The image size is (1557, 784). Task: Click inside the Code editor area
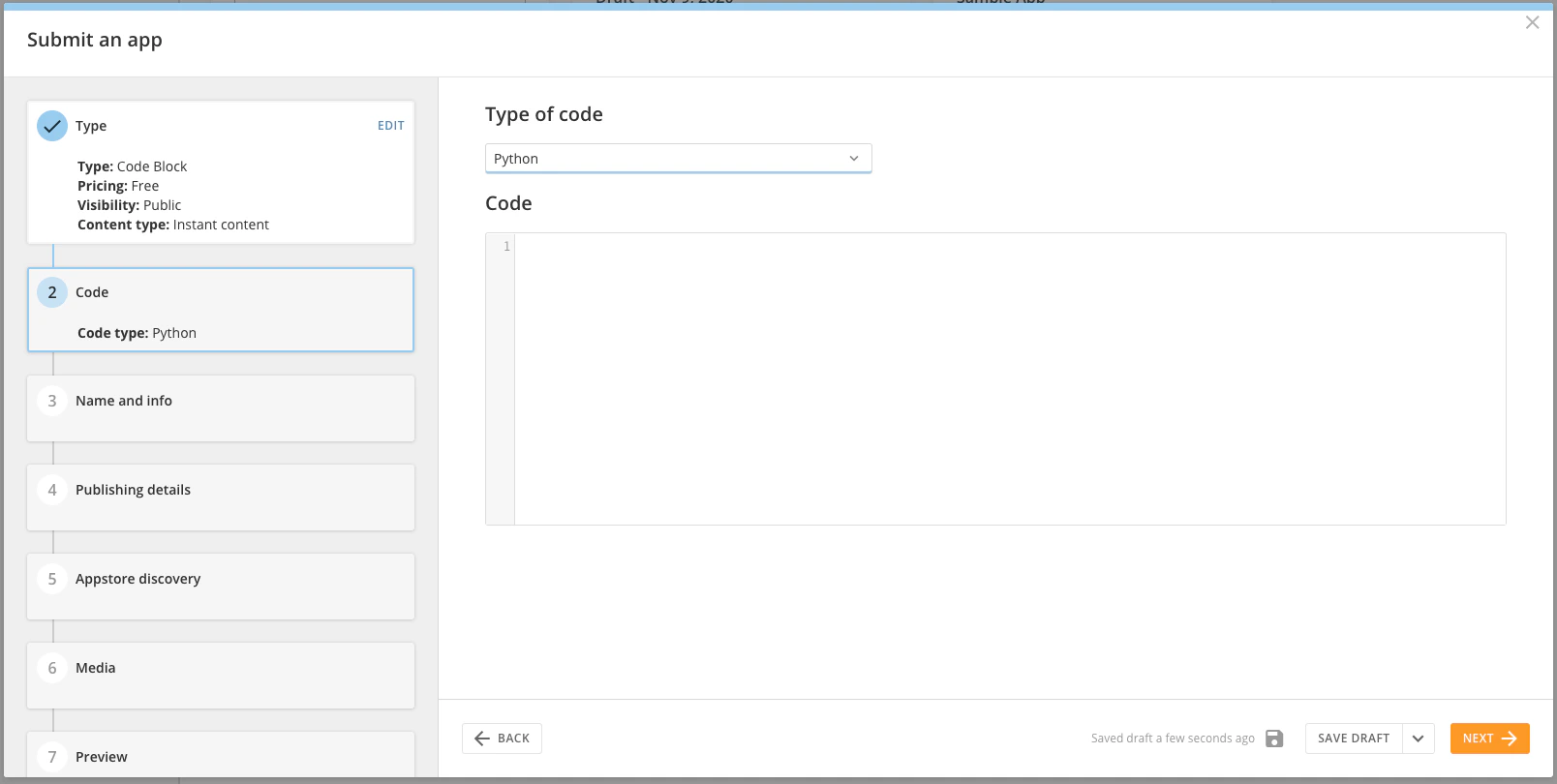point(1010,379)
